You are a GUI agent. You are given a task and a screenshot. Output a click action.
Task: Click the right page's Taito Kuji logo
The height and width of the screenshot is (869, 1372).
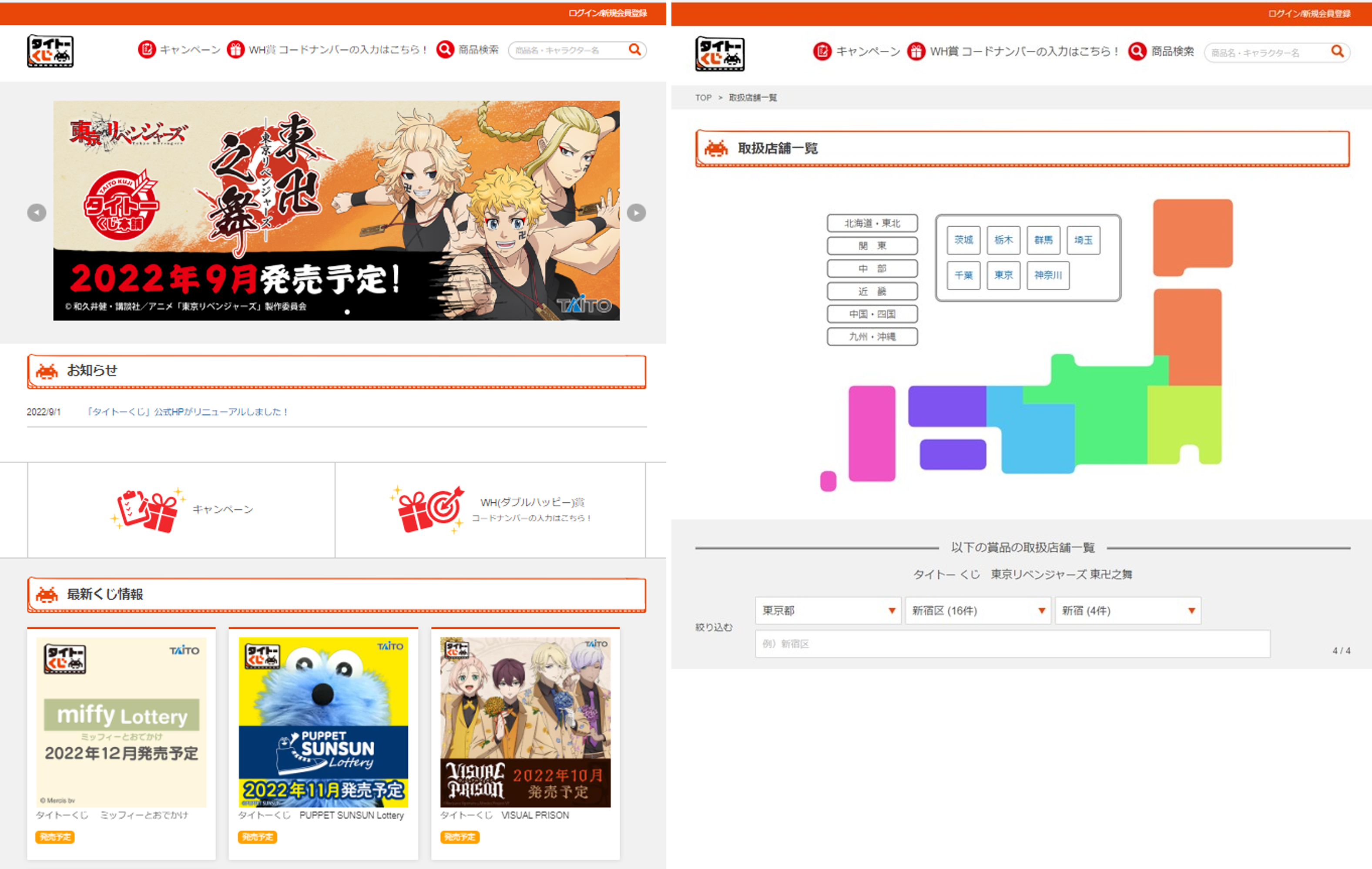[x=720, y=54]
